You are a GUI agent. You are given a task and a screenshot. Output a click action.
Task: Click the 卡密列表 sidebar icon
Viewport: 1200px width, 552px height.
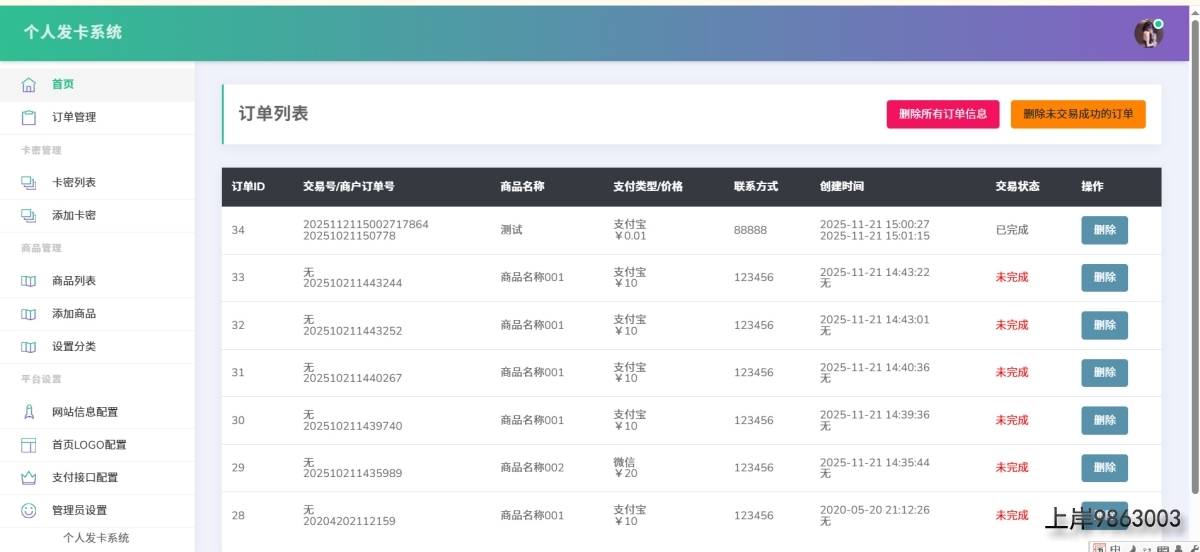(x=29, y=183)
